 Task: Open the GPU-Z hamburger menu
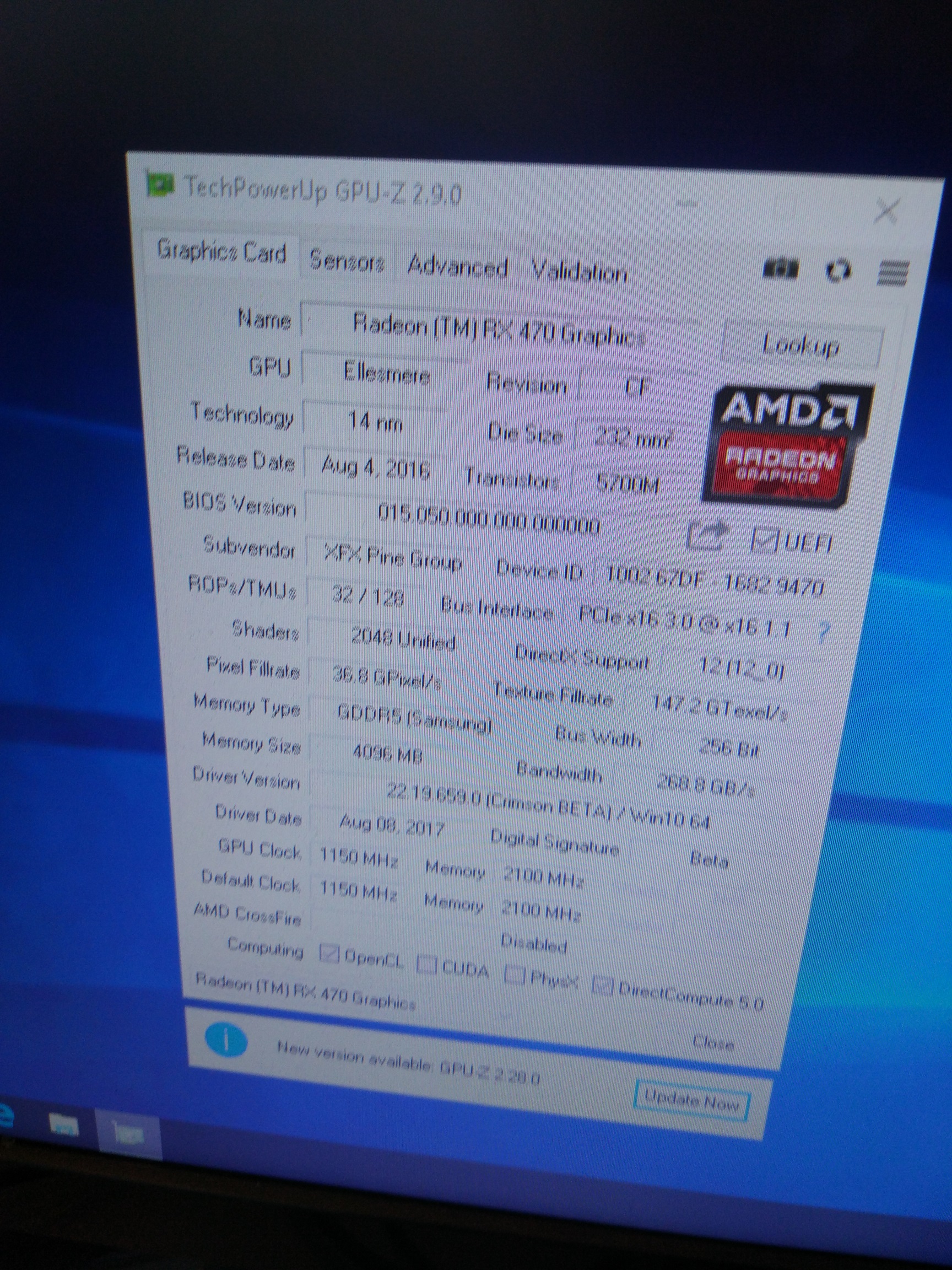pos(892,273)
